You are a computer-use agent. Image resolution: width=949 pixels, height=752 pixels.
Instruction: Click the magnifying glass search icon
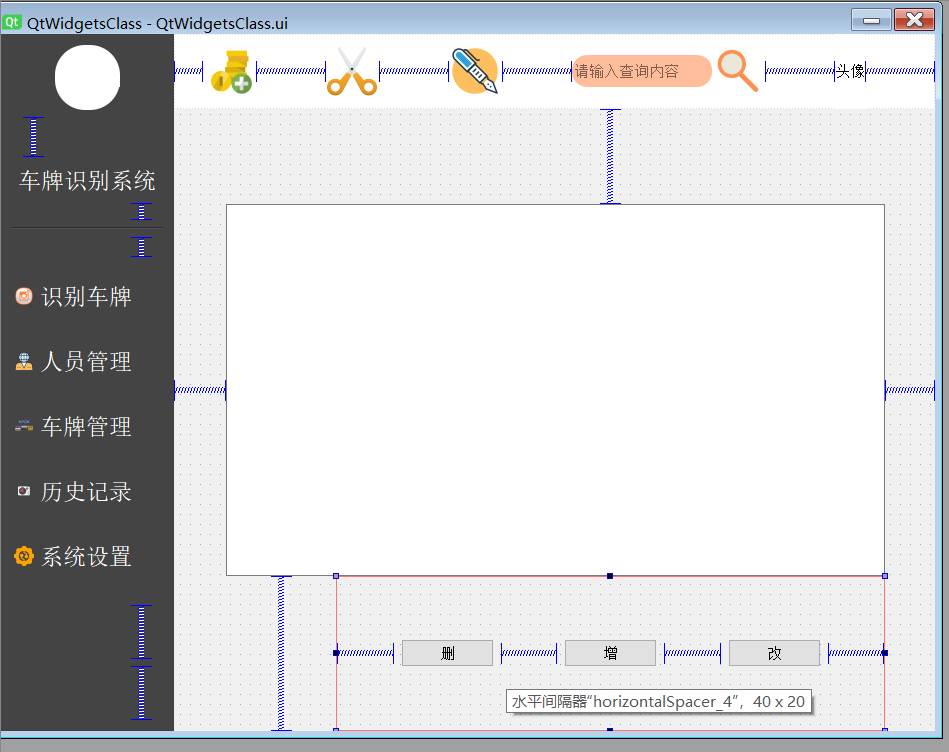(737, 71)
